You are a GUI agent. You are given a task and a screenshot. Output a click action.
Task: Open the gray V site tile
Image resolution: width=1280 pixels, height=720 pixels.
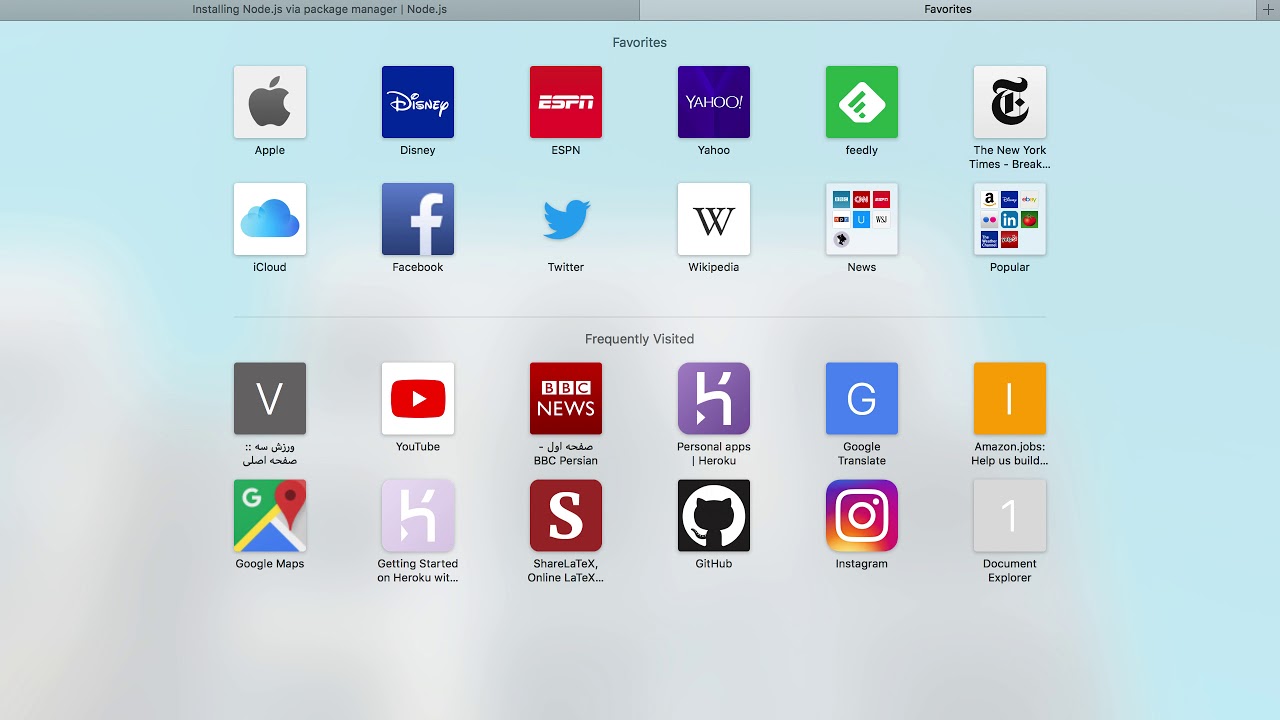coord(270,399)
